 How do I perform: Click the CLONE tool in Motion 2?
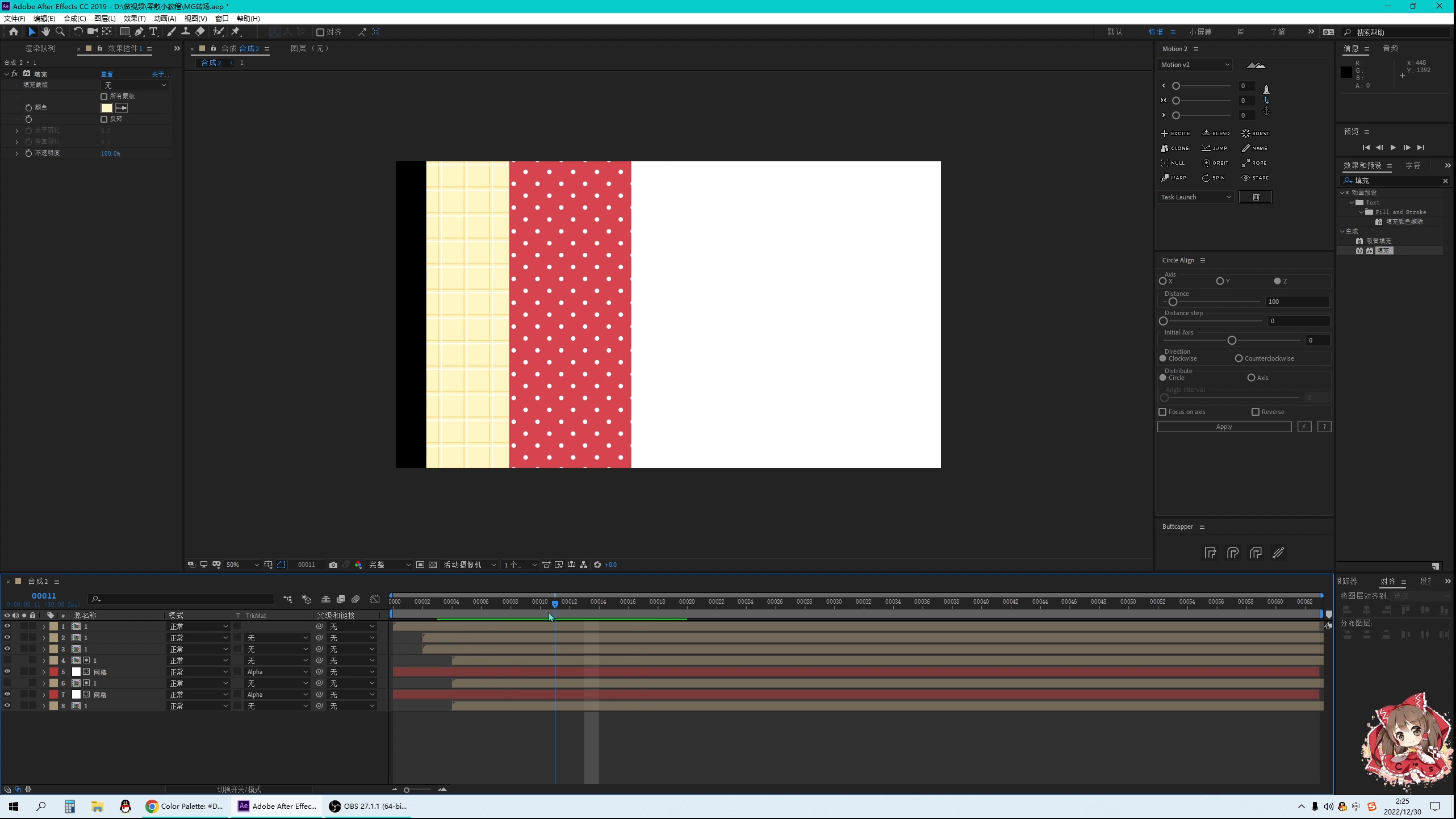click(x=1175, y=148)
